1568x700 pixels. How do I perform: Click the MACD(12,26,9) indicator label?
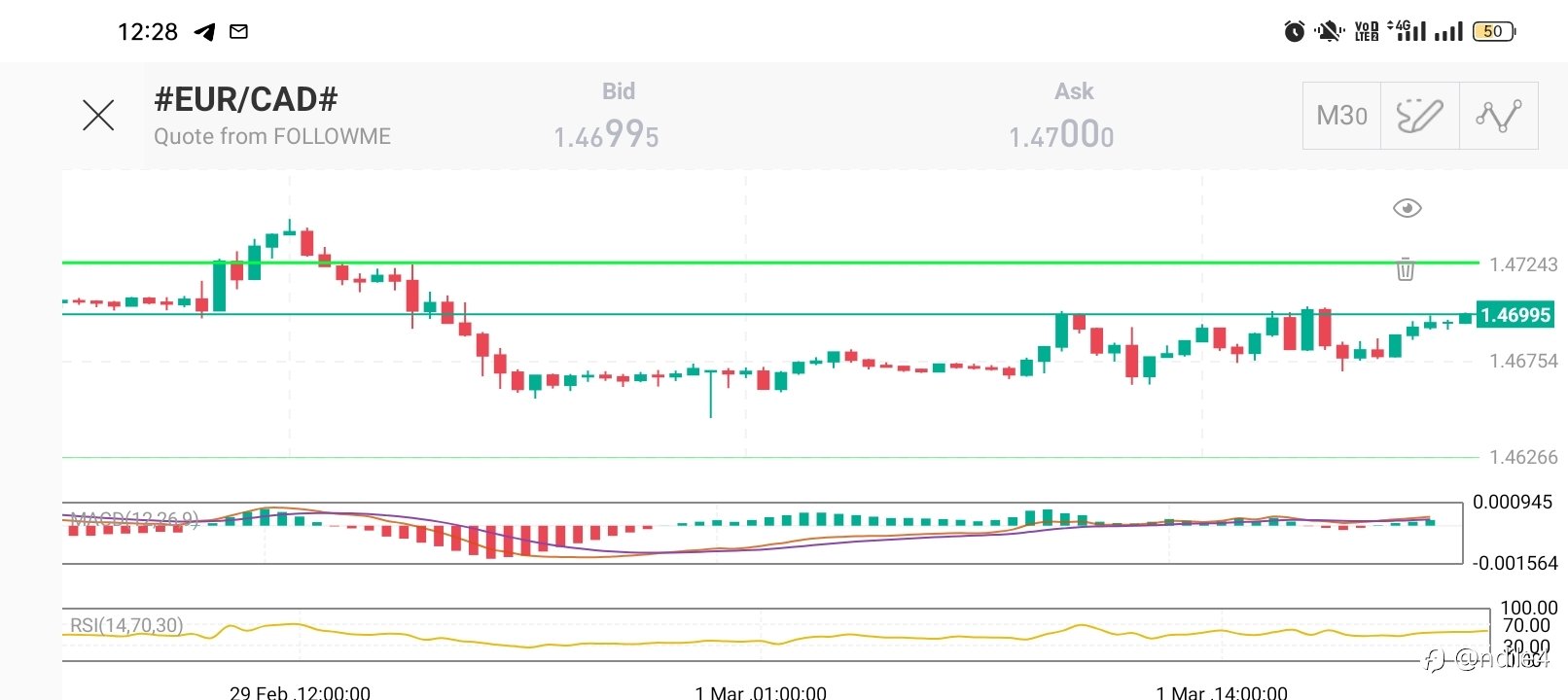click(x=134, y=519)
